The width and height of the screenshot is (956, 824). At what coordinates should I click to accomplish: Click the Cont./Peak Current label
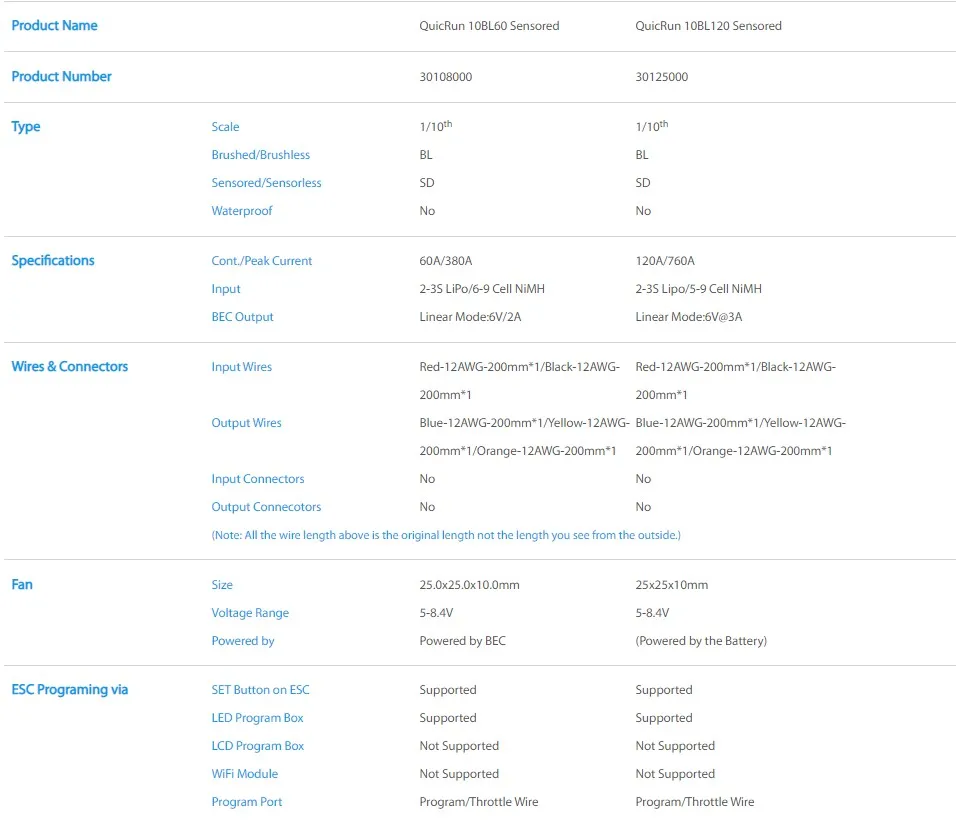coord(262,261)
